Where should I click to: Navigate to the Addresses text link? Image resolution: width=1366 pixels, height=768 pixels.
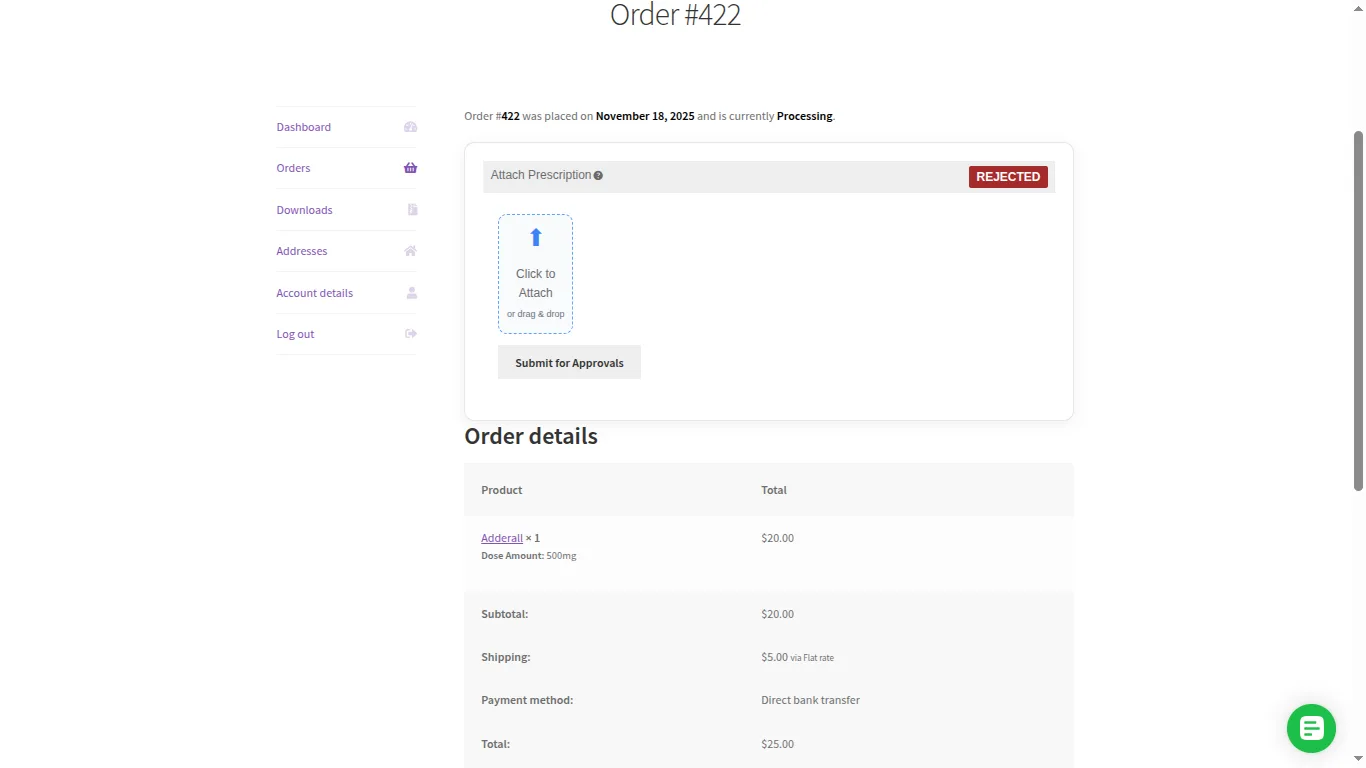301,251
